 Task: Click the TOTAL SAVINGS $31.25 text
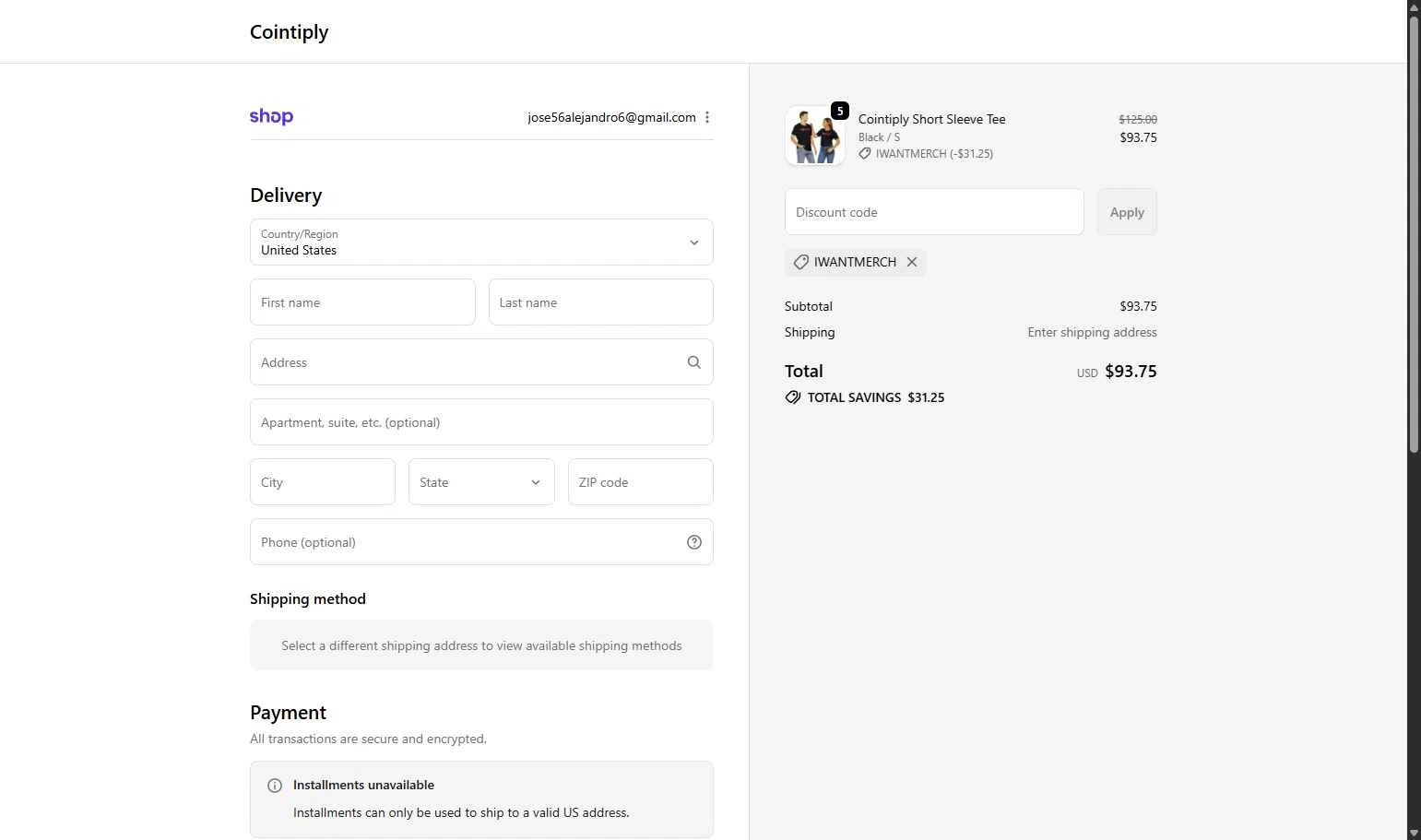[876, 397]
